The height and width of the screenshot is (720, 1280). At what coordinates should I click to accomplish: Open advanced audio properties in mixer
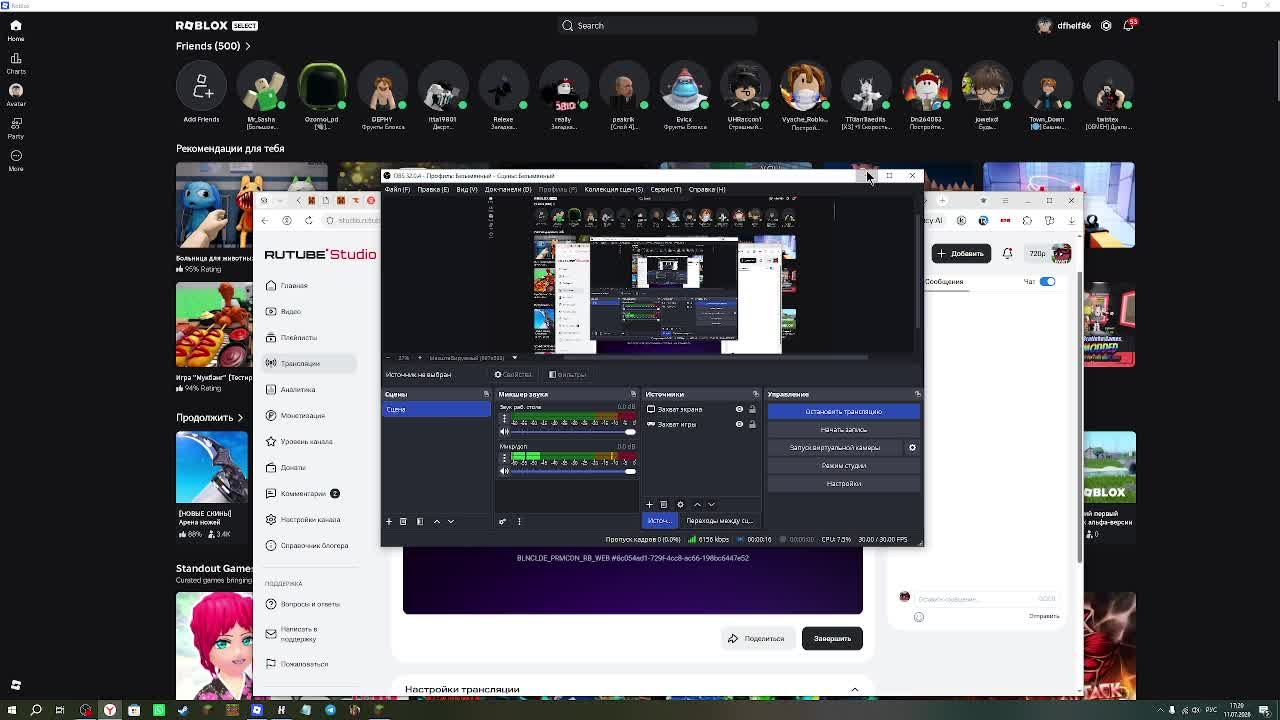[x=502, y=521]
